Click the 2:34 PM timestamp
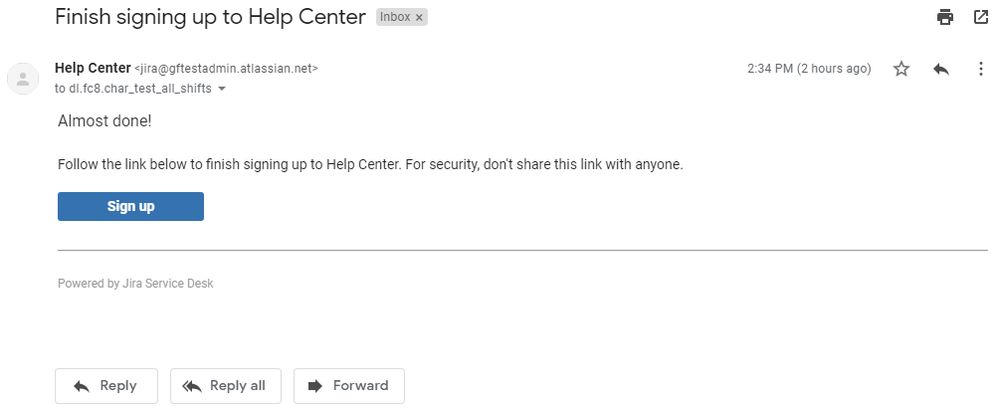 (809, 69)
